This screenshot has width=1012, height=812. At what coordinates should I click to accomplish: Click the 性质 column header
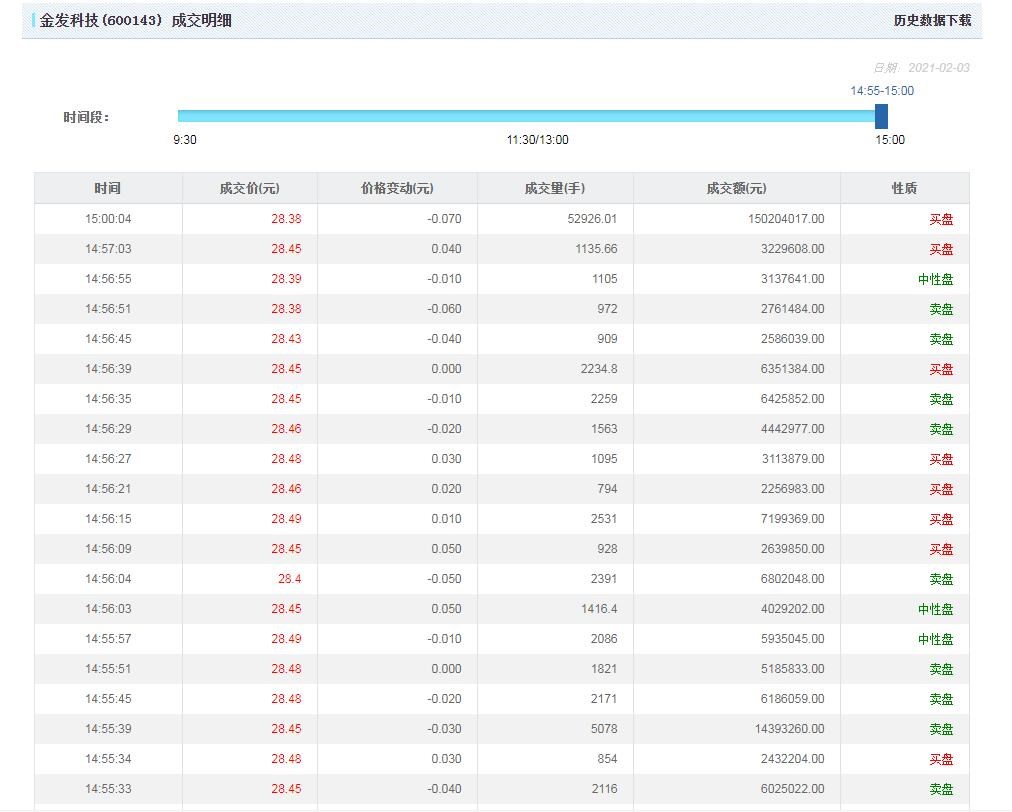[x=904, y=188]
